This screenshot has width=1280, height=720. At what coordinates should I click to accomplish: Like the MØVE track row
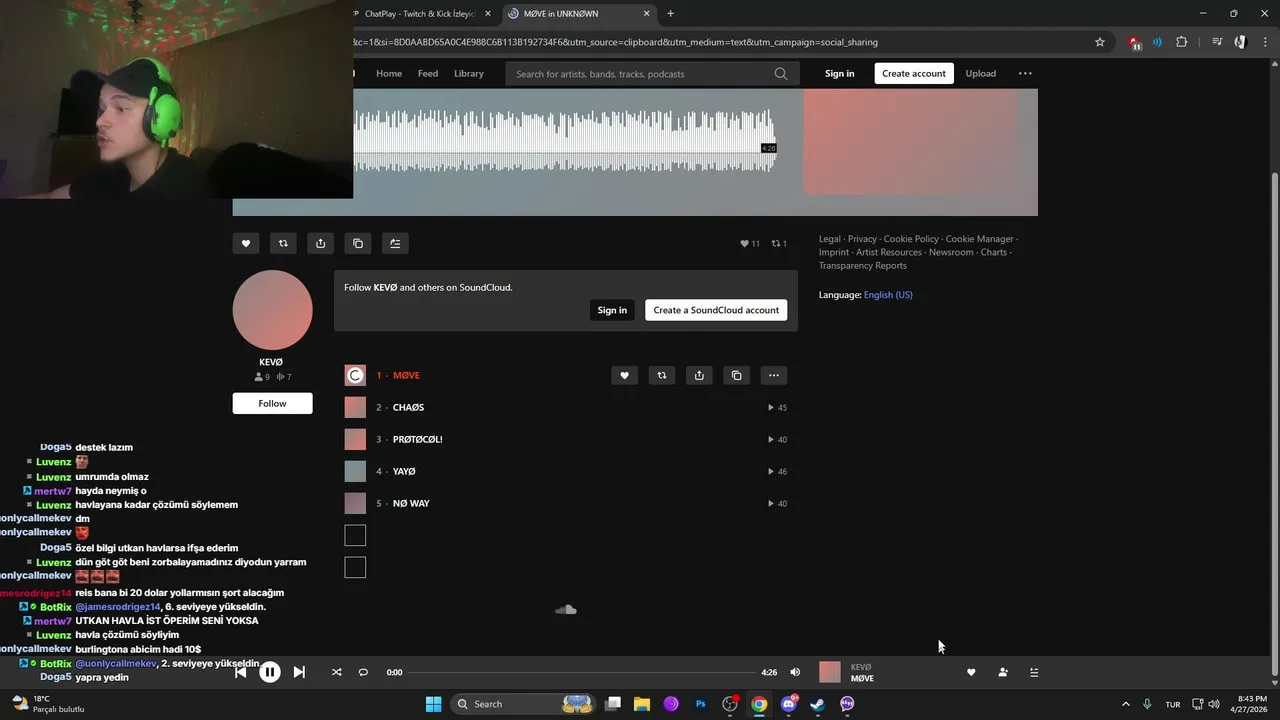click(624, 375)
